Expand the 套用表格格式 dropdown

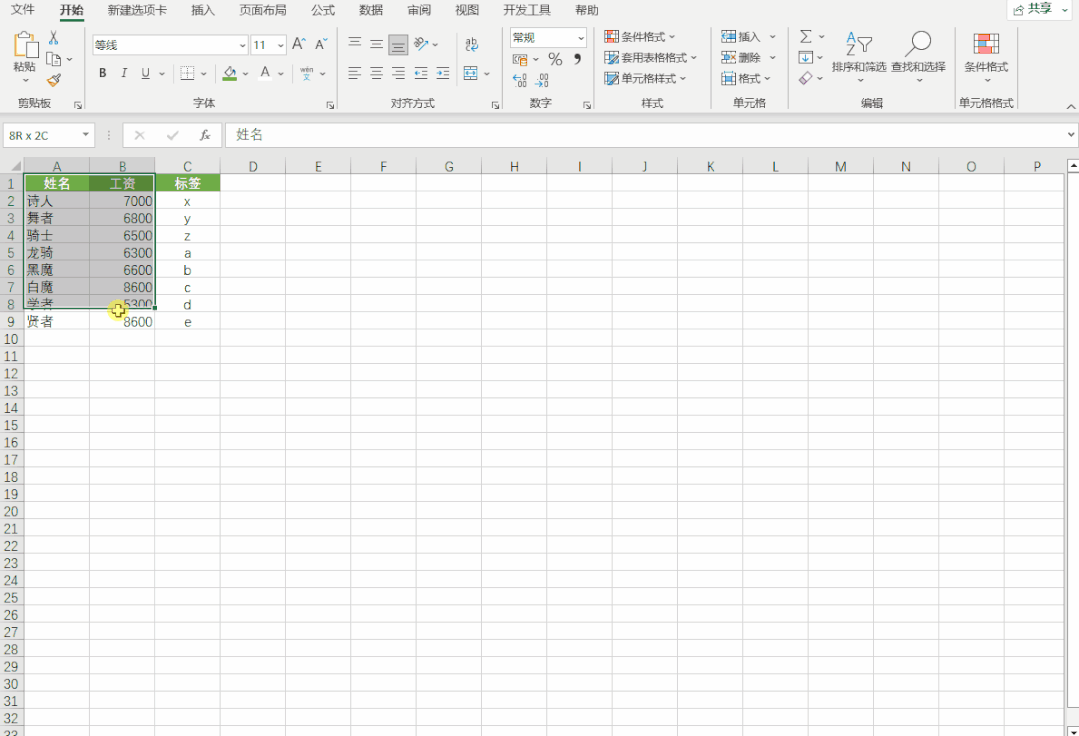pos(694,58)
